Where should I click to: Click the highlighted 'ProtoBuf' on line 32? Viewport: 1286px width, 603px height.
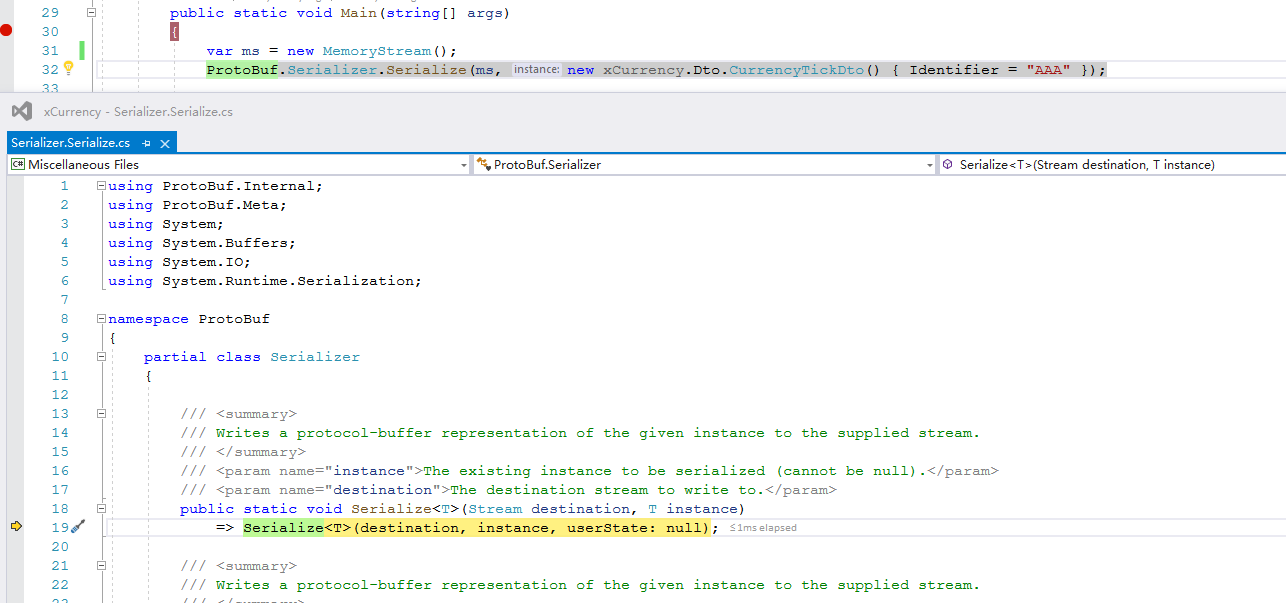click(243, 70)
